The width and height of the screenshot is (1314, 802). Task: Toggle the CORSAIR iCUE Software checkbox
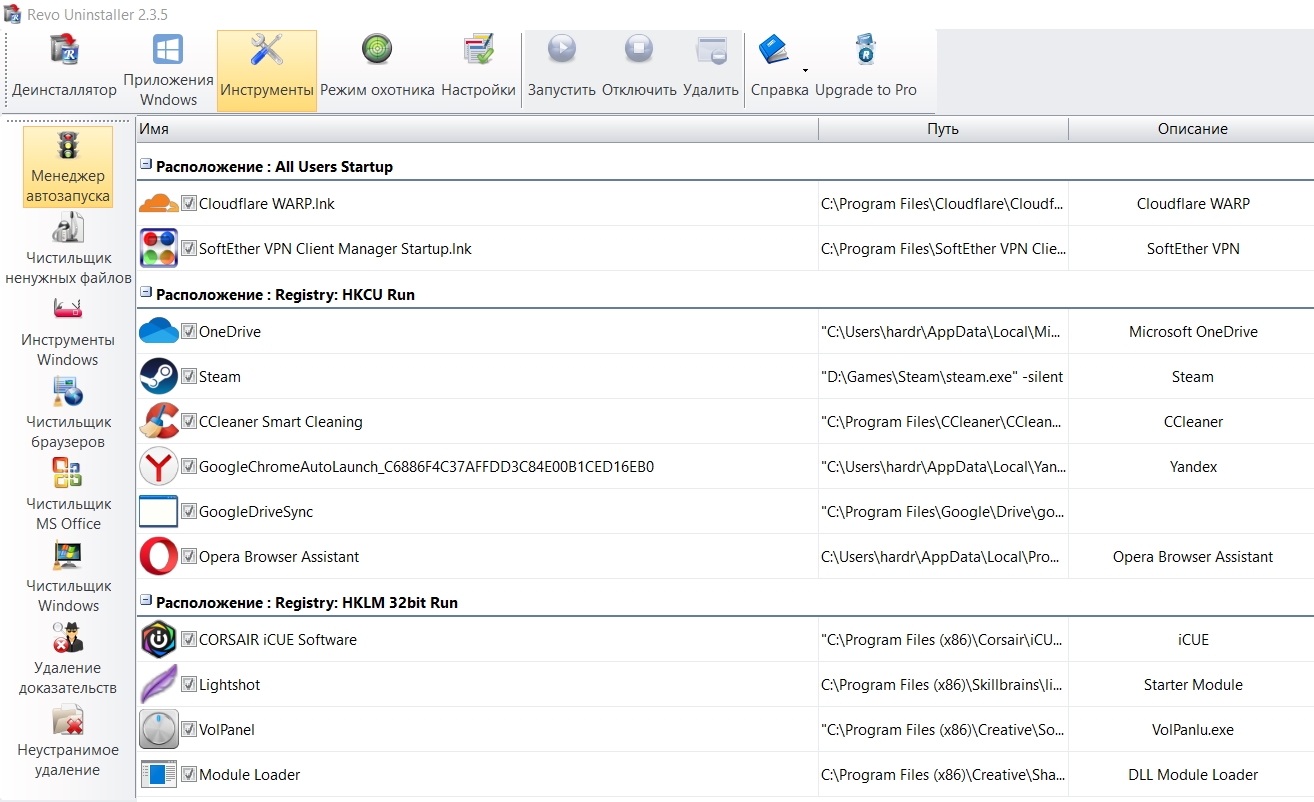pyautogui.click(x=188, y=639)
